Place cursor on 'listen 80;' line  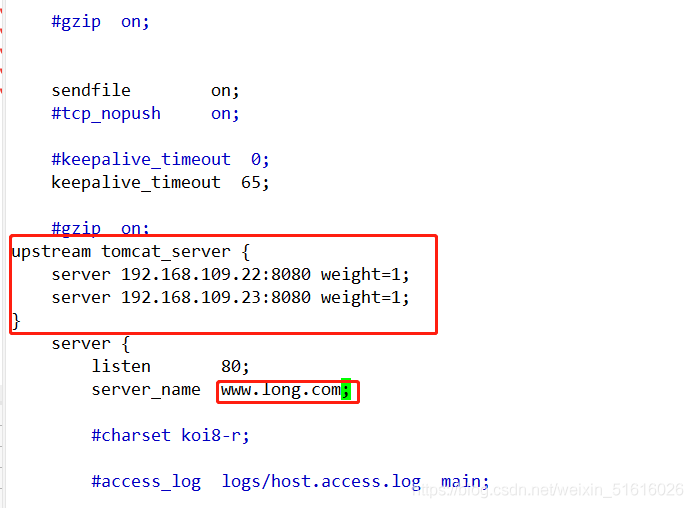coord(170,367)
